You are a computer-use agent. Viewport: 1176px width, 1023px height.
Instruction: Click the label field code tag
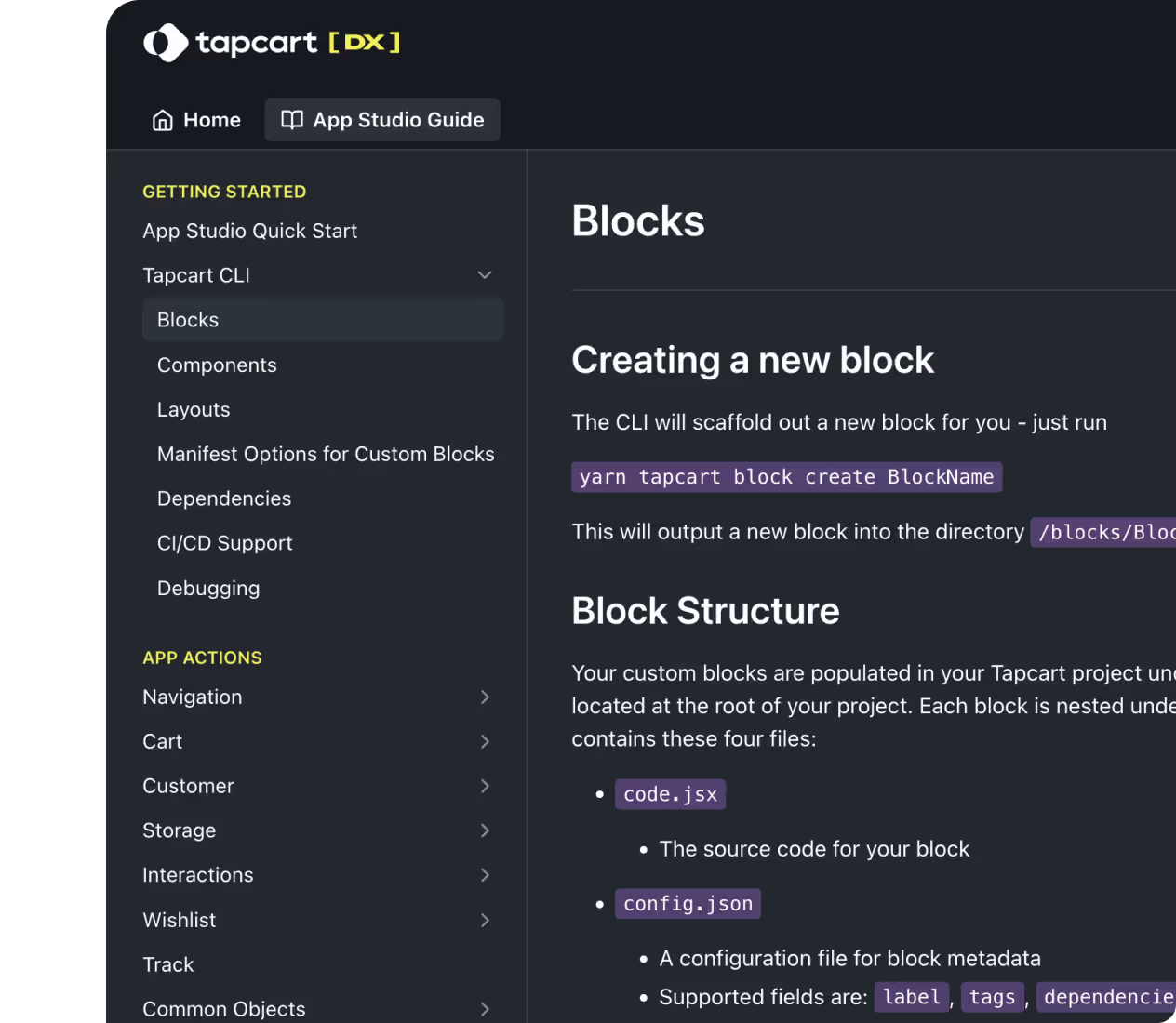(912, 997)
